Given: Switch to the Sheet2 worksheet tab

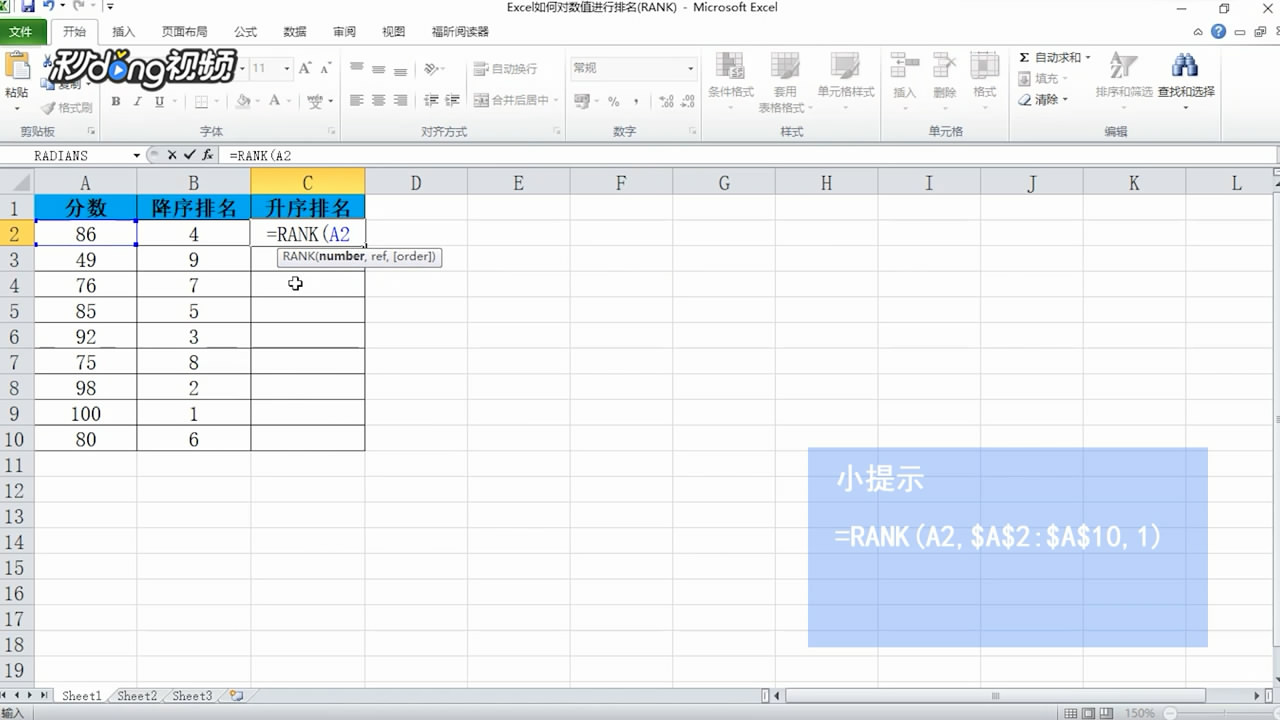Looking at the screenshot, I should click(137, 696).
